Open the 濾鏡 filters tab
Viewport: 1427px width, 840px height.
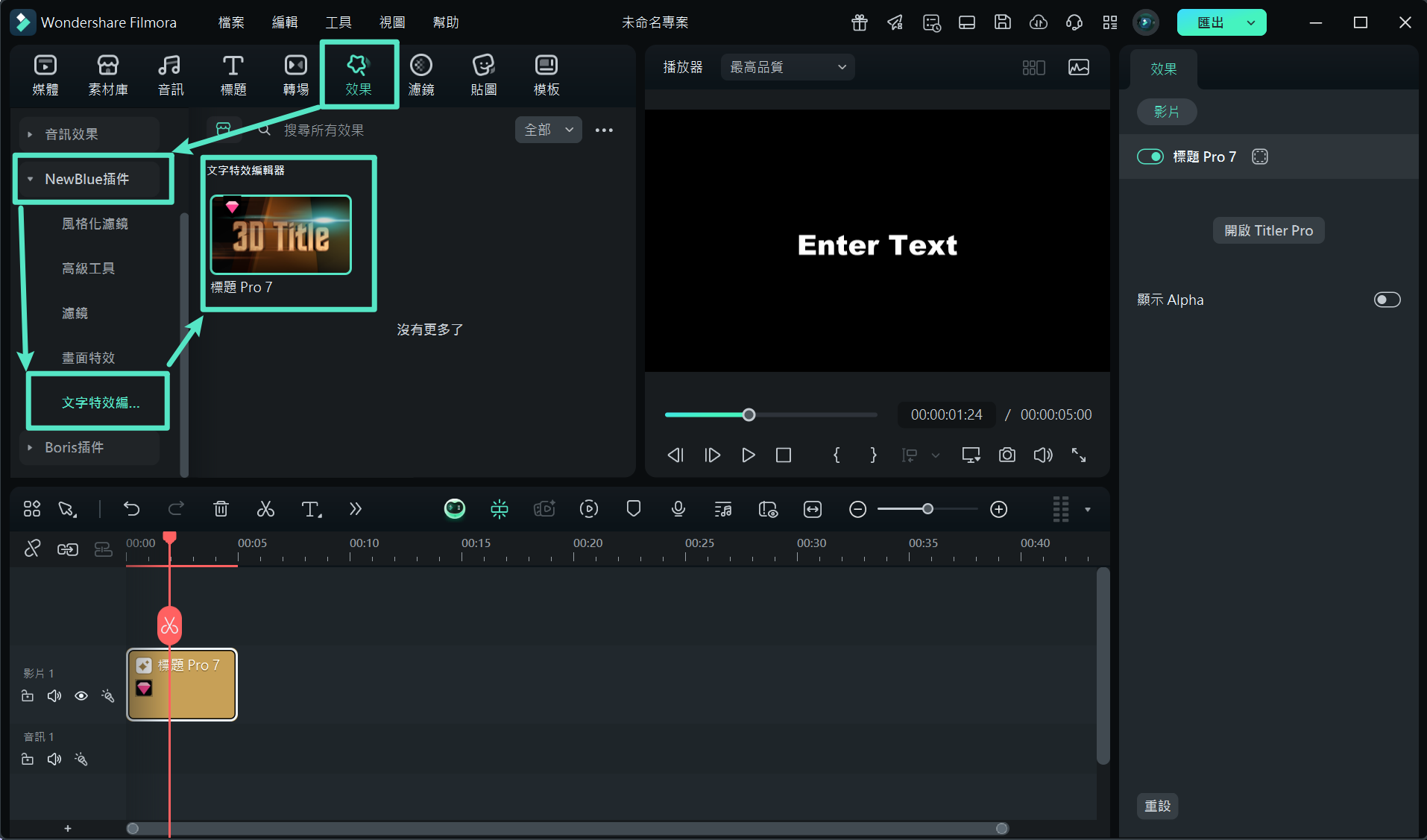pos(421,75)
